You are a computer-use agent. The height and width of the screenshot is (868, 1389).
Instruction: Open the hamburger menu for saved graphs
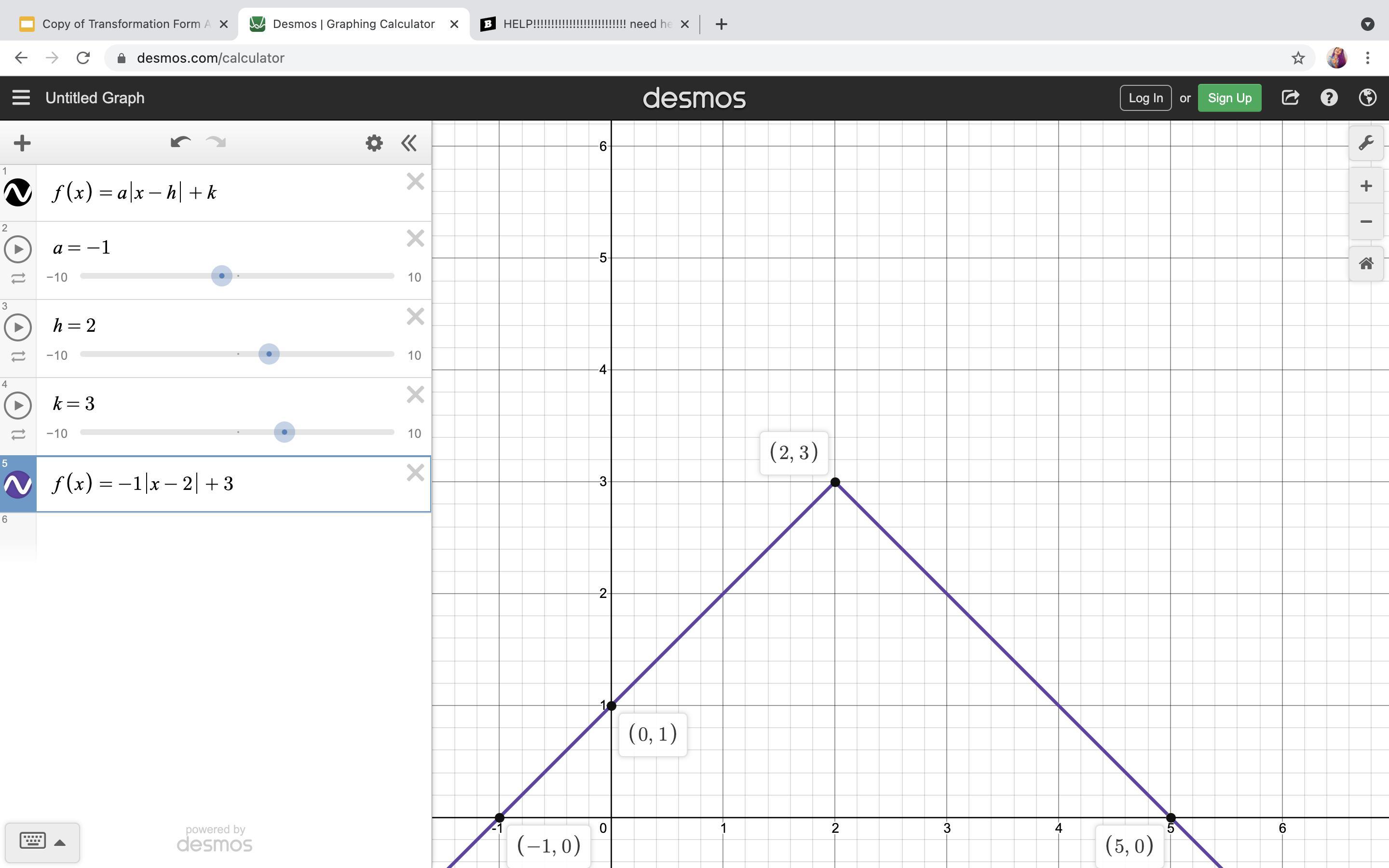pyautogui.click(x=21, y=97)
